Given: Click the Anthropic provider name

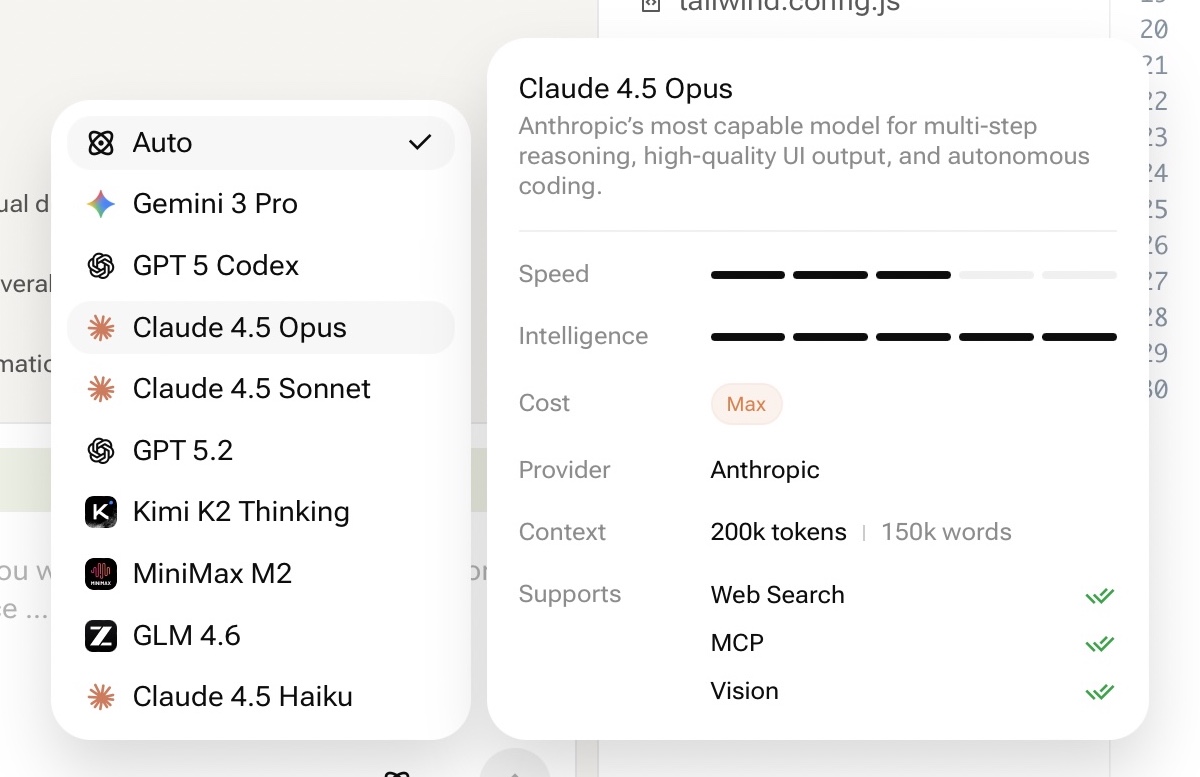Looking at the screenshot, I should coord(765,470).
